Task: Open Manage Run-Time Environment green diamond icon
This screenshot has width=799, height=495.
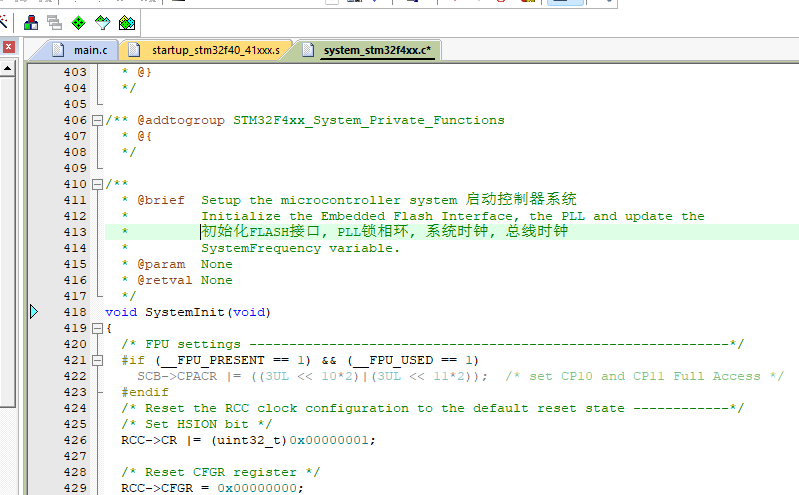Action: pos(78,22)
